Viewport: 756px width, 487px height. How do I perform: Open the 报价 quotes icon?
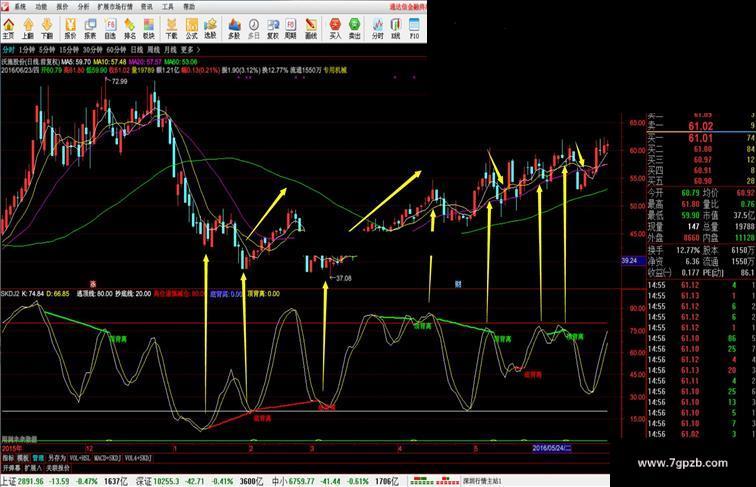[x=70, y=28]
